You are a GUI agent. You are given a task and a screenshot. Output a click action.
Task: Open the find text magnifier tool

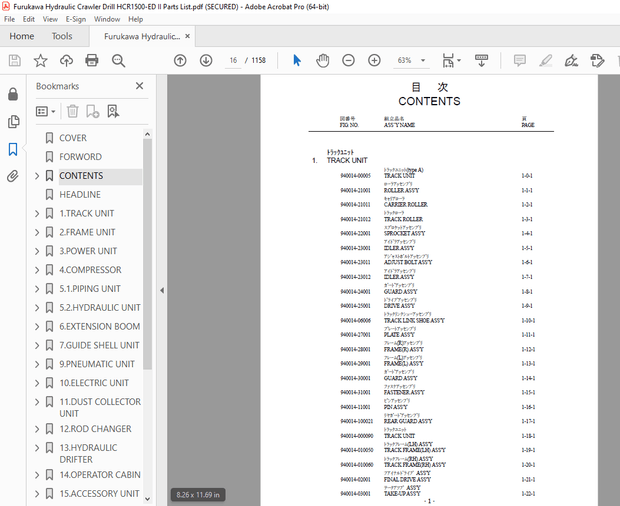118,60
